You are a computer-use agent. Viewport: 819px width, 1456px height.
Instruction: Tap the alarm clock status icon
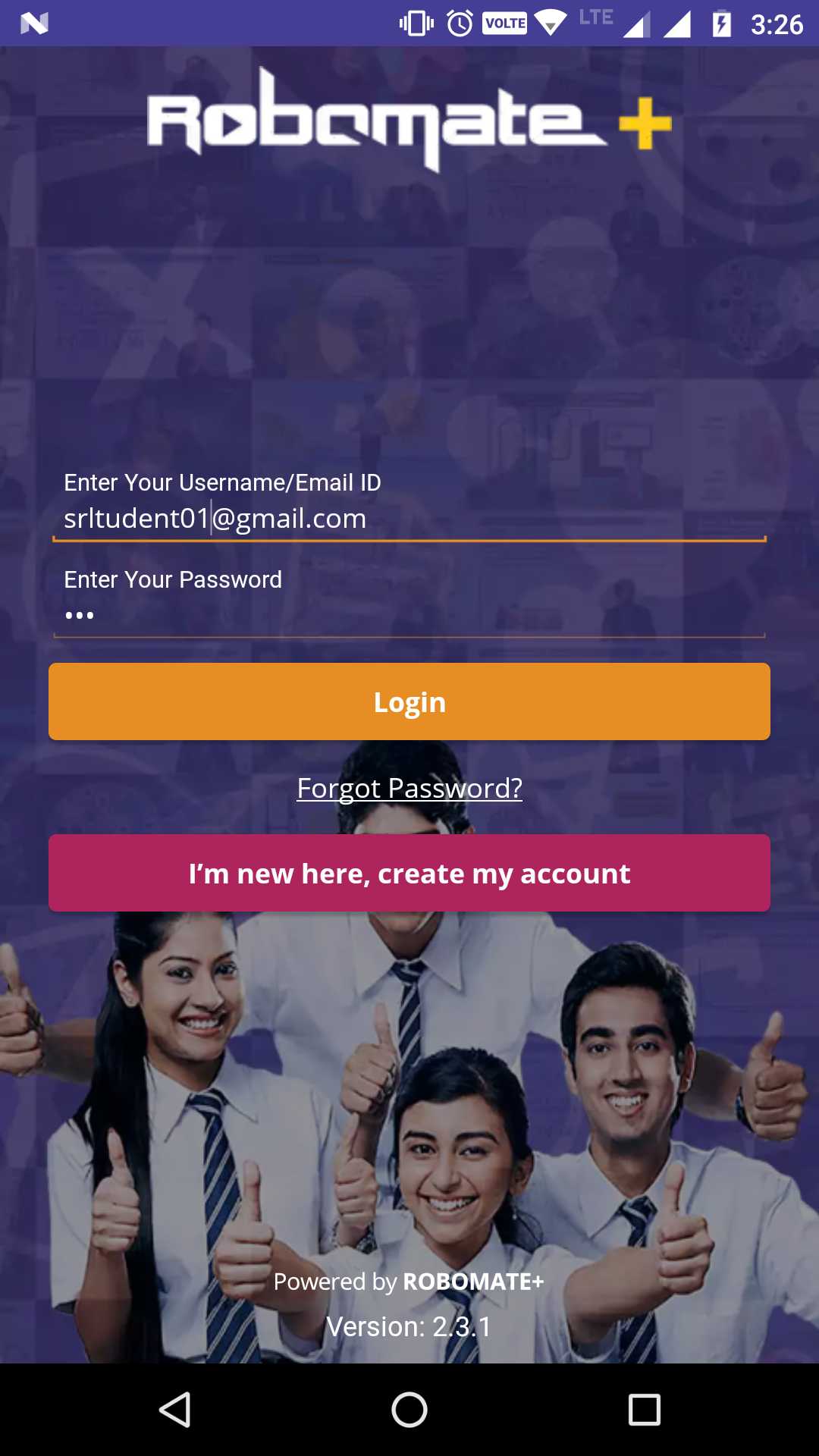point(460,24)
